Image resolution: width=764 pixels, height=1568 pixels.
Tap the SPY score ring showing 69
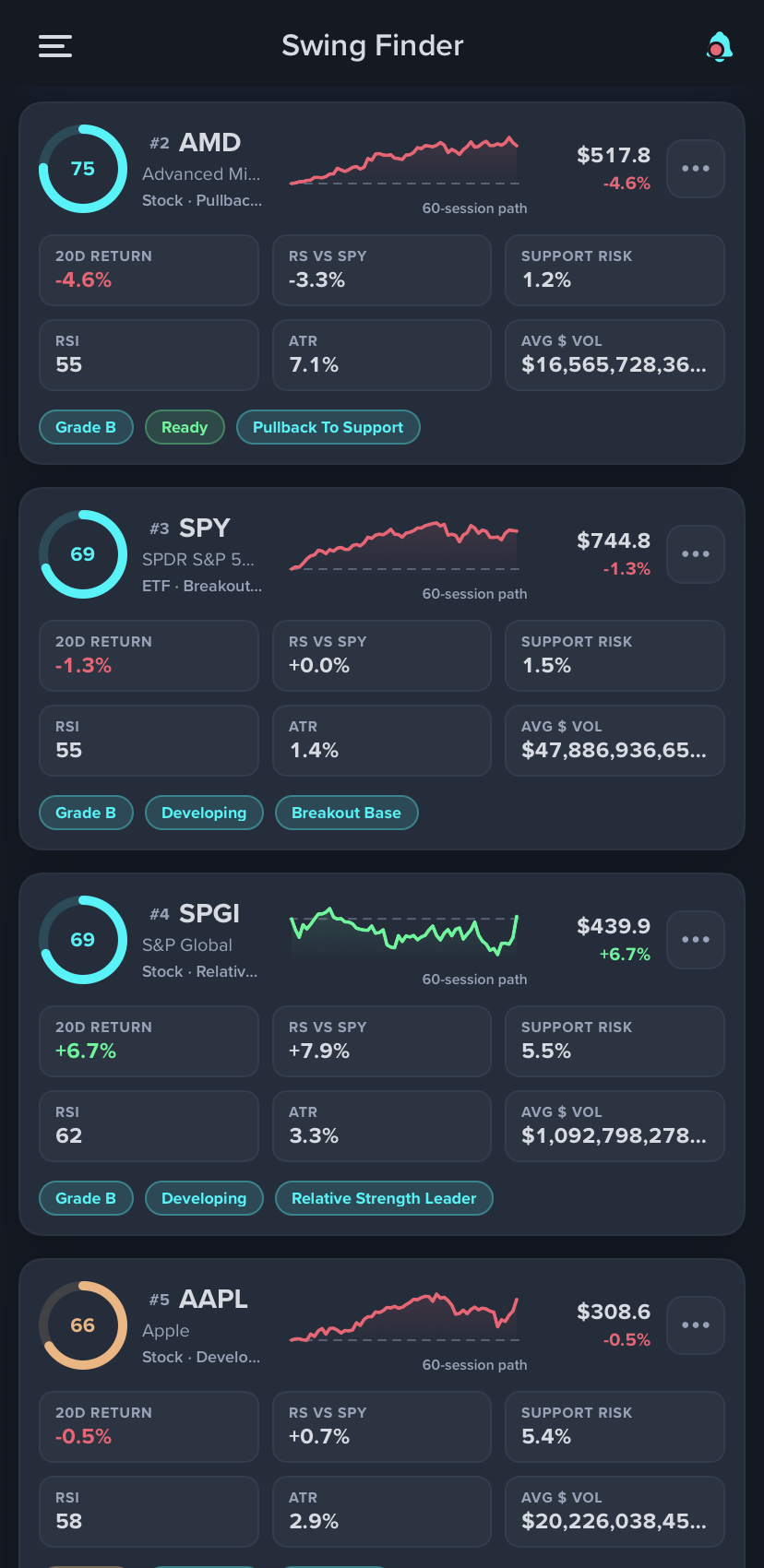[83, 554]
